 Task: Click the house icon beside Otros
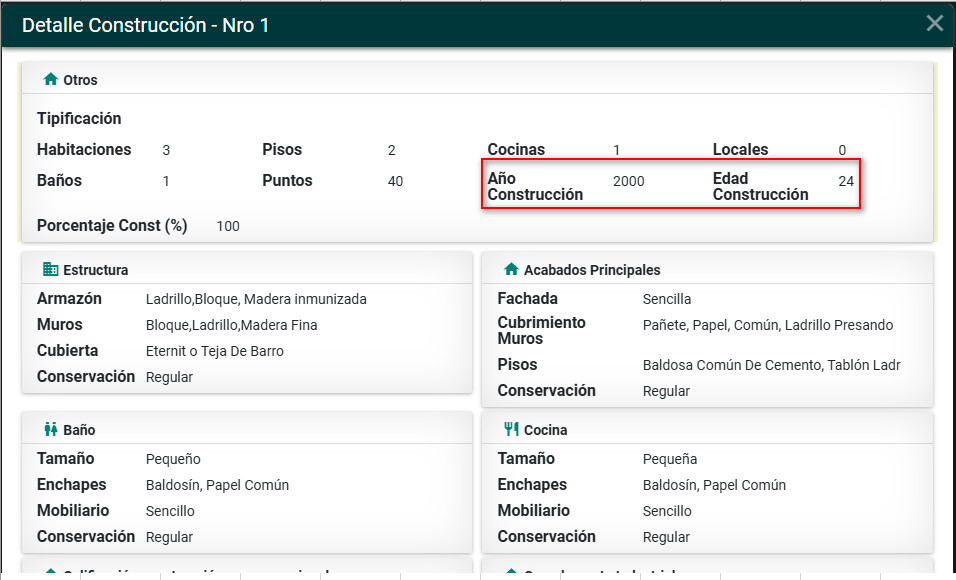pos(51,79)
